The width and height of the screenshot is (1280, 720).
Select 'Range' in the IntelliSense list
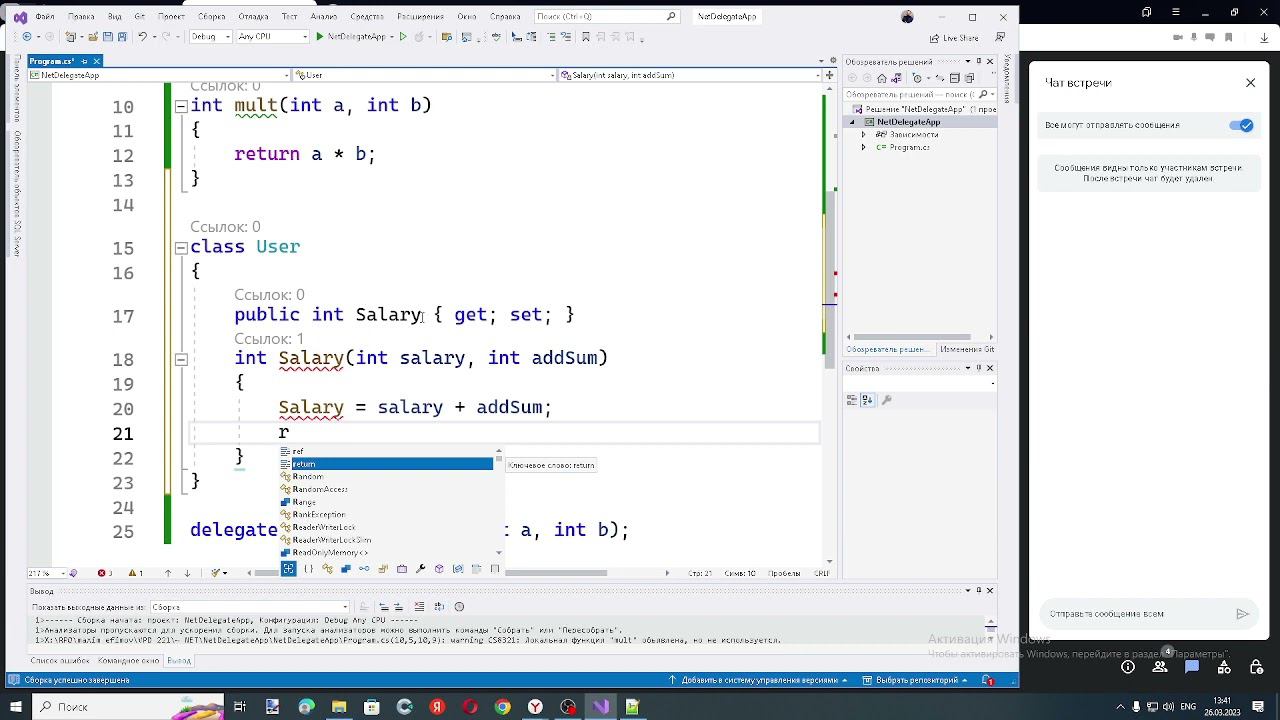click(x=386, y=502)
